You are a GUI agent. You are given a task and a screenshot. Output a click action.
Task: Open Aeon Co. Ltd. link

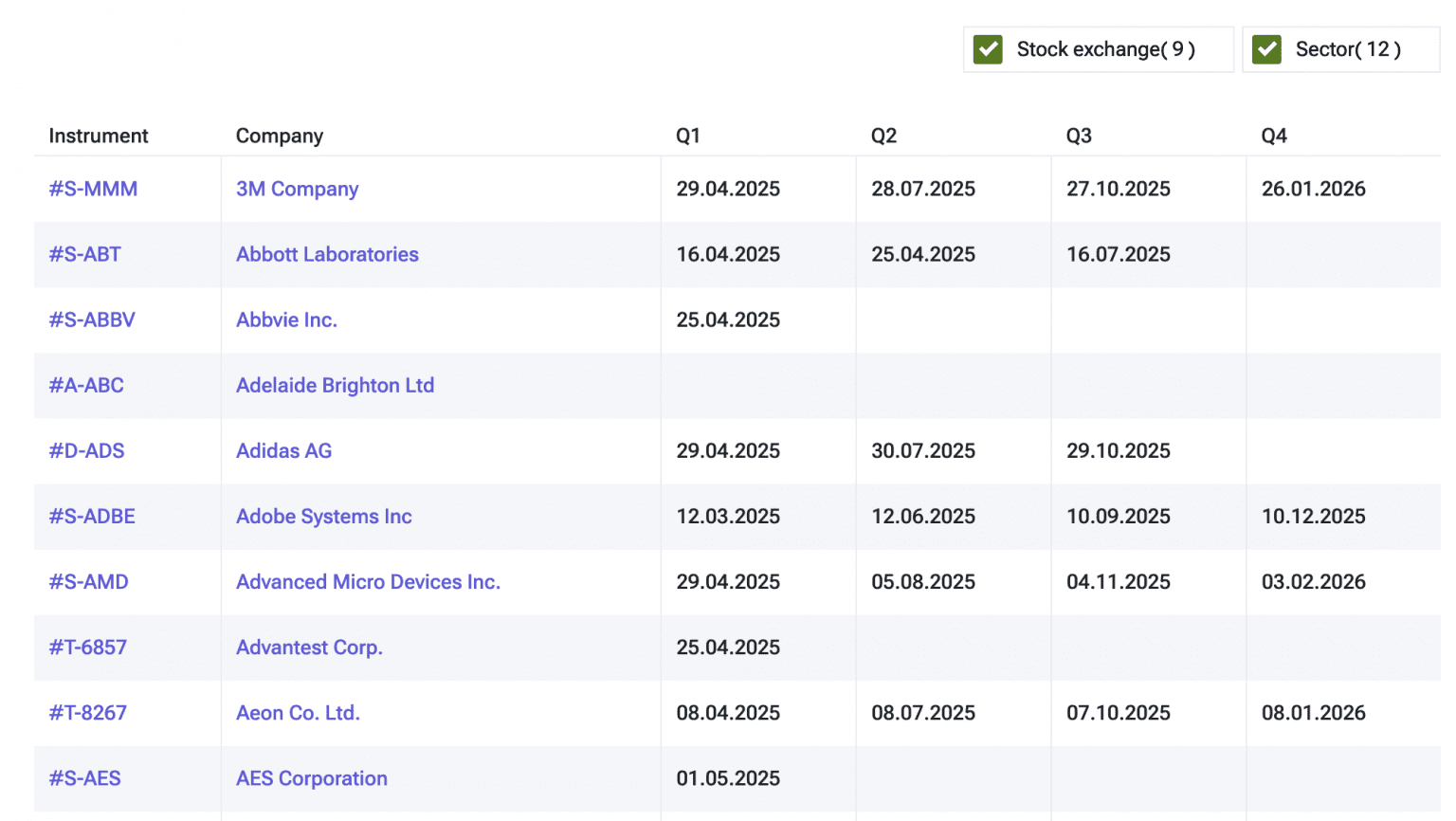[x=298, y=712]
